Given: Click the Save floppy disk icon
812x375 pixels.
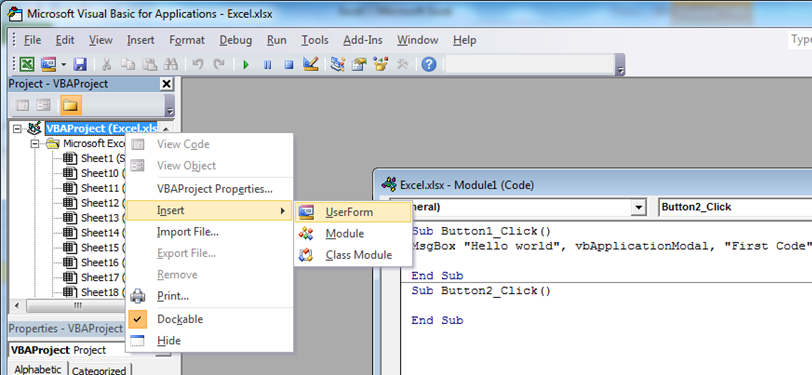Looking at the screenshot, I should [80, 65].
